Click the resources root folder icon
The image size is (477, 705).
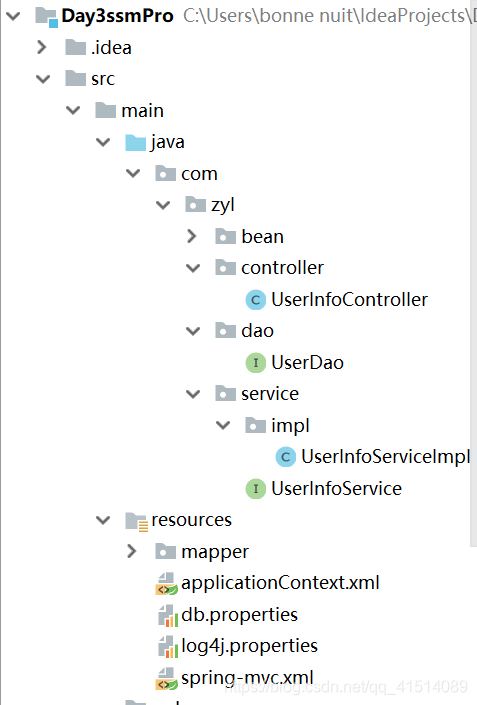pos(137,522)
